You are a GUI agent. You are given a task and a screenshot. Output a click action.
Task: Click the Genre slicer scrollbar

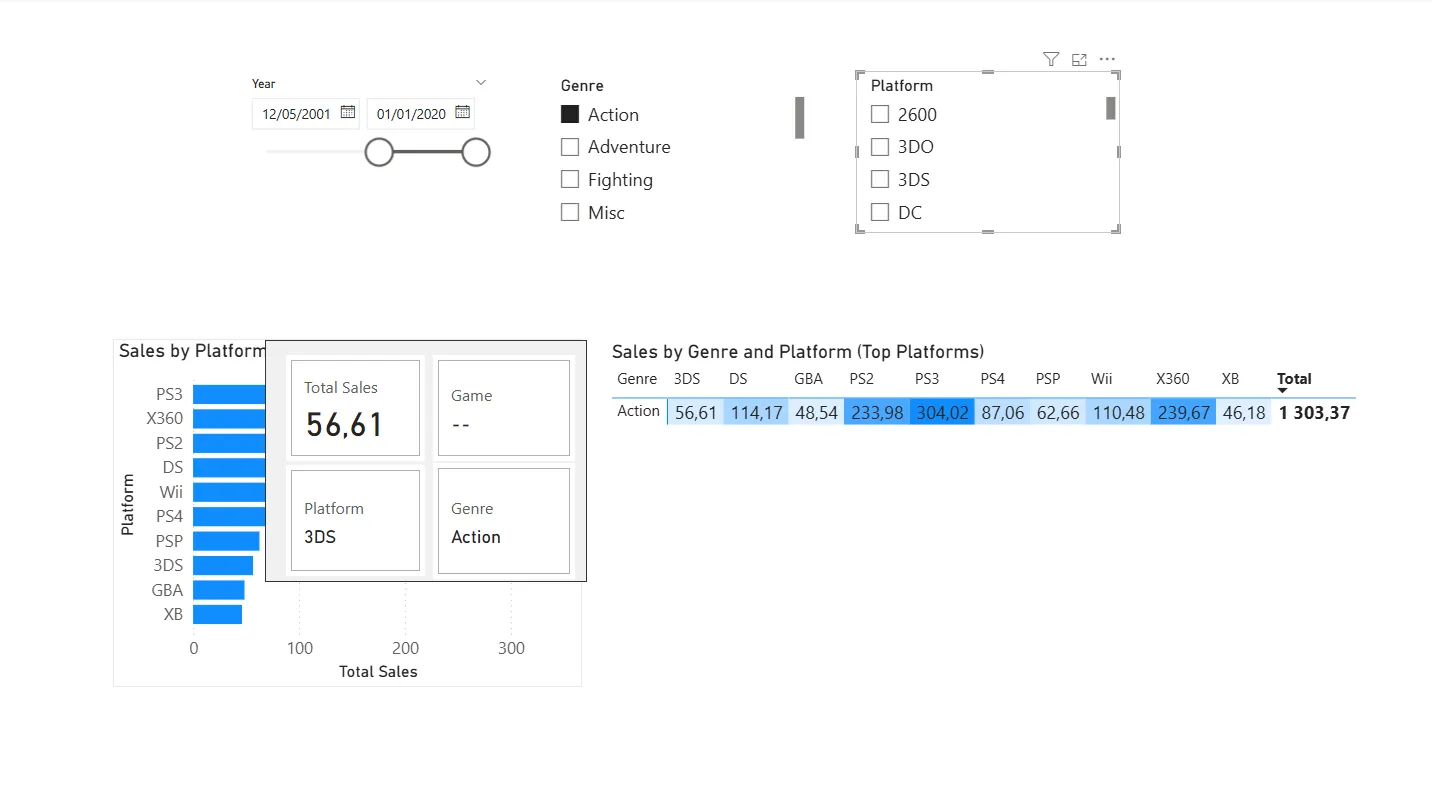click(x=800, y=118)
